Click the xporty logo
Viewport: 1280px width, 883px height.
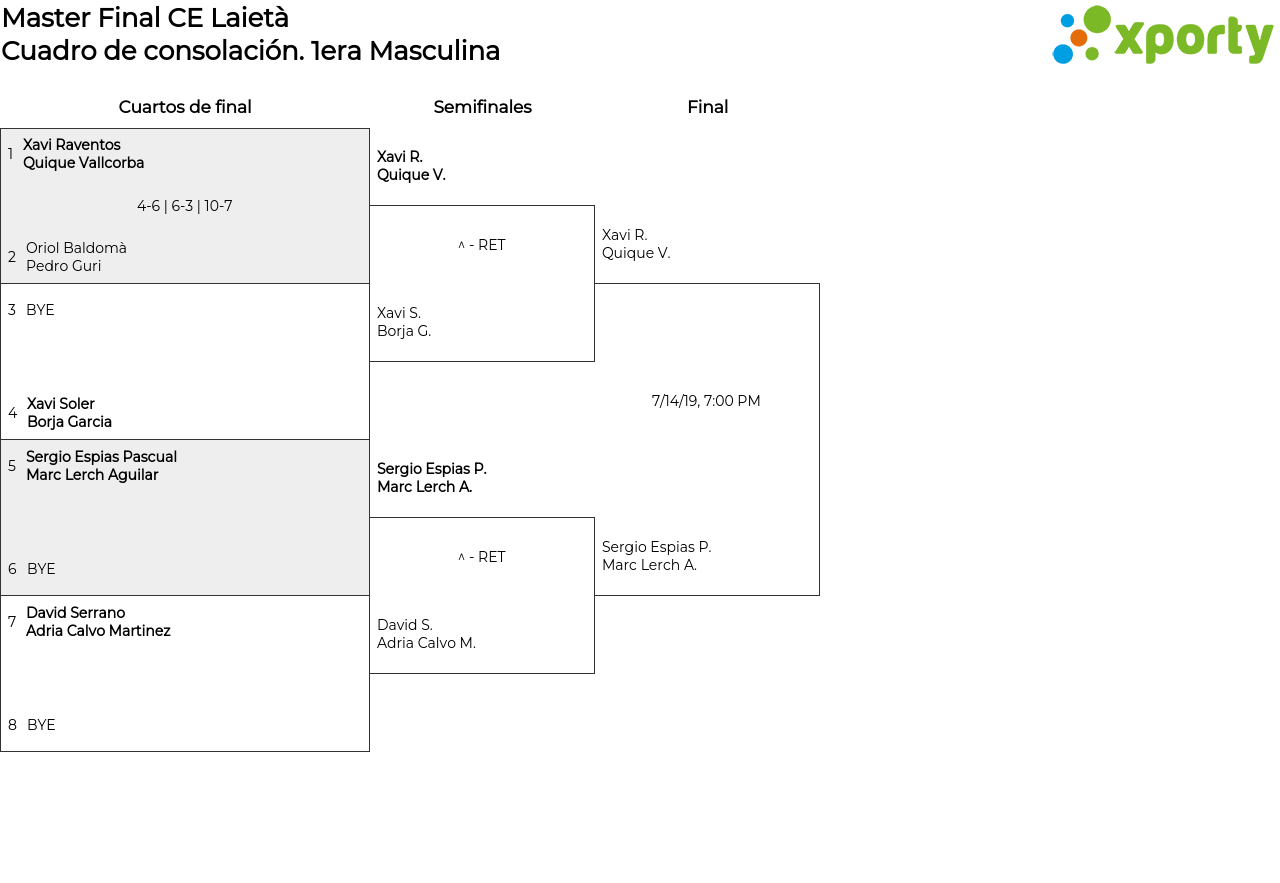(x=1162, y=36)
